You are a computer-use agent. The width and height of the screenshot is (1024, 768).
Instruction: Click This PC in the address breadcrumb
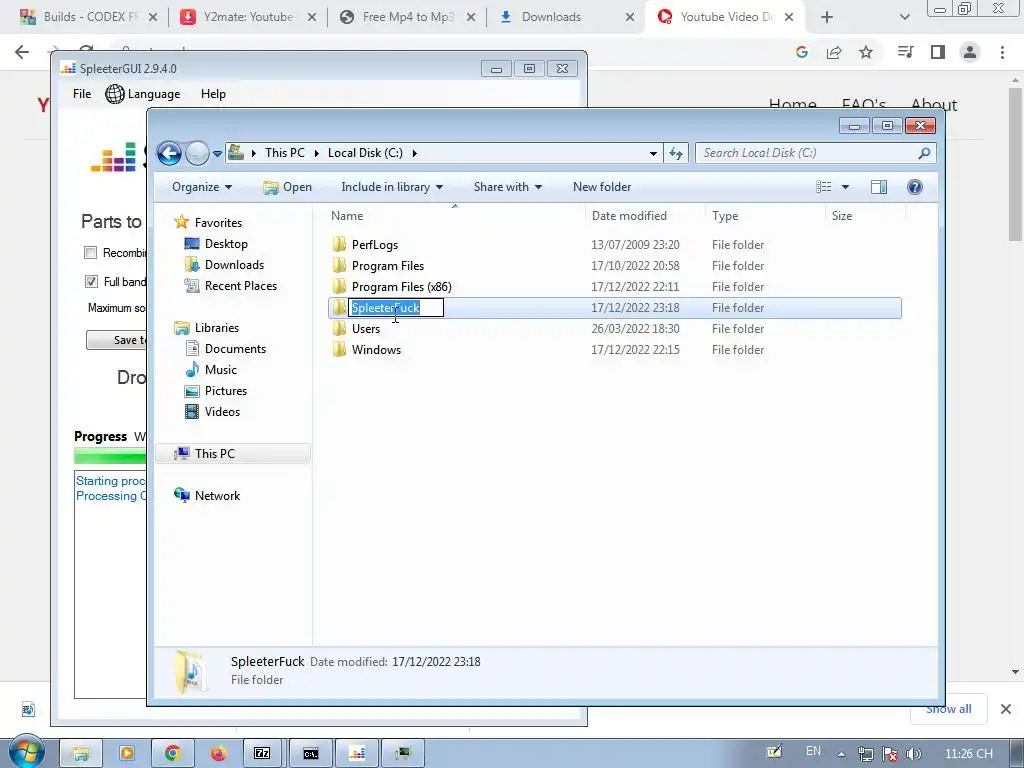pyautogui.click(x=284, y=153)
